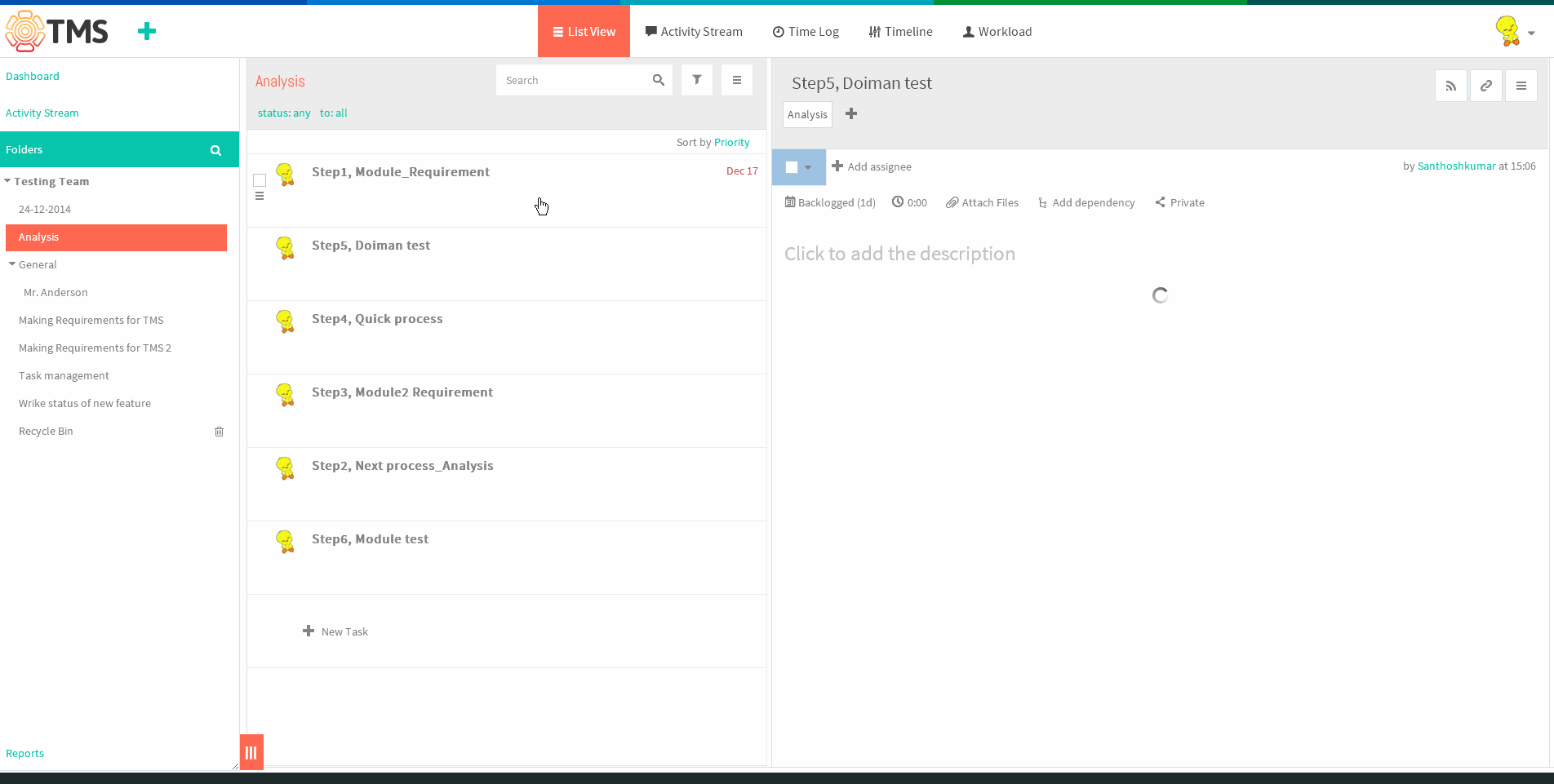Click Add assignee

click(872, 166)
